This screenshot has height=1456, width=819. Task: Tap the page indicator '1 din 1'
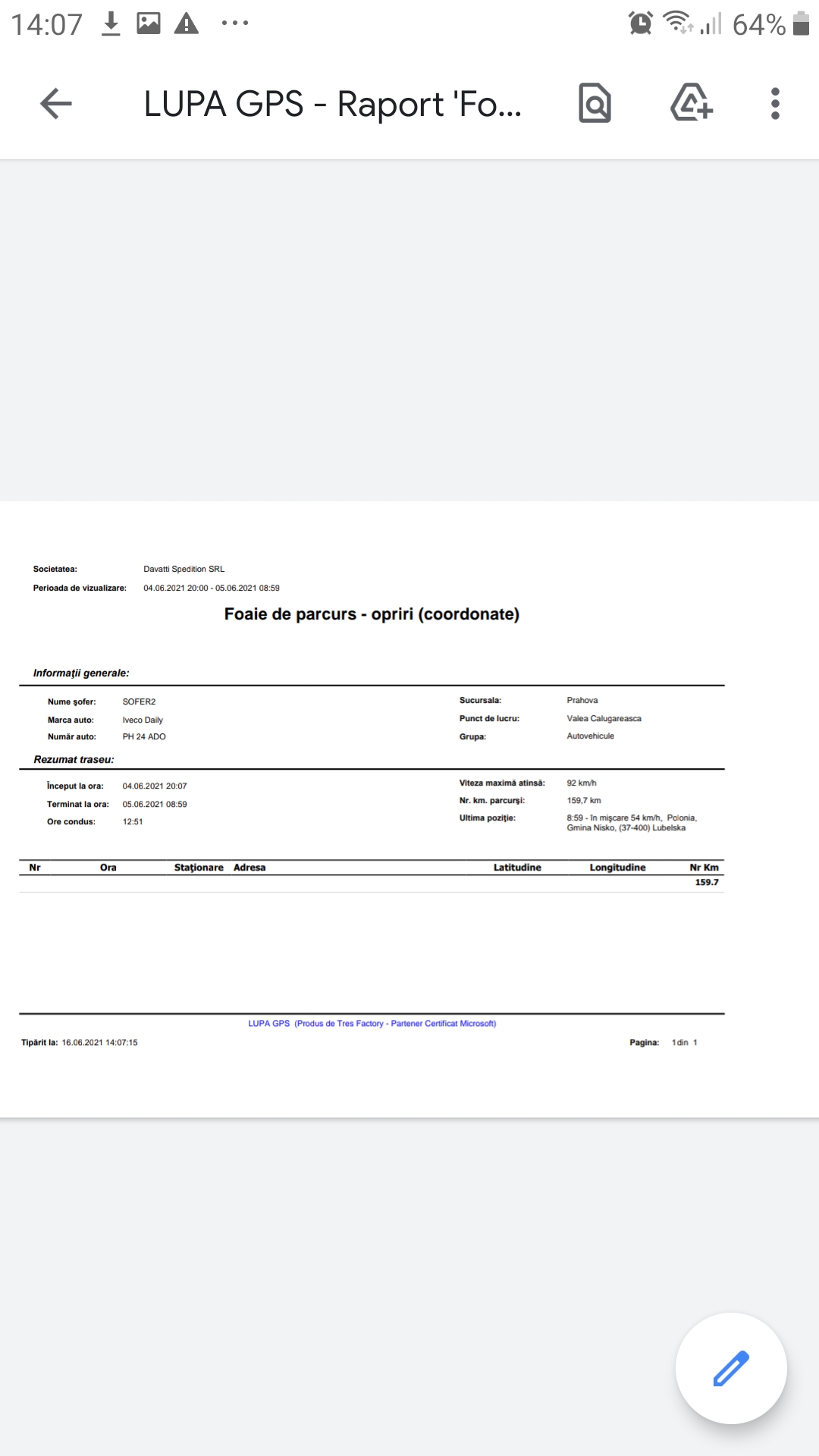684,1042
